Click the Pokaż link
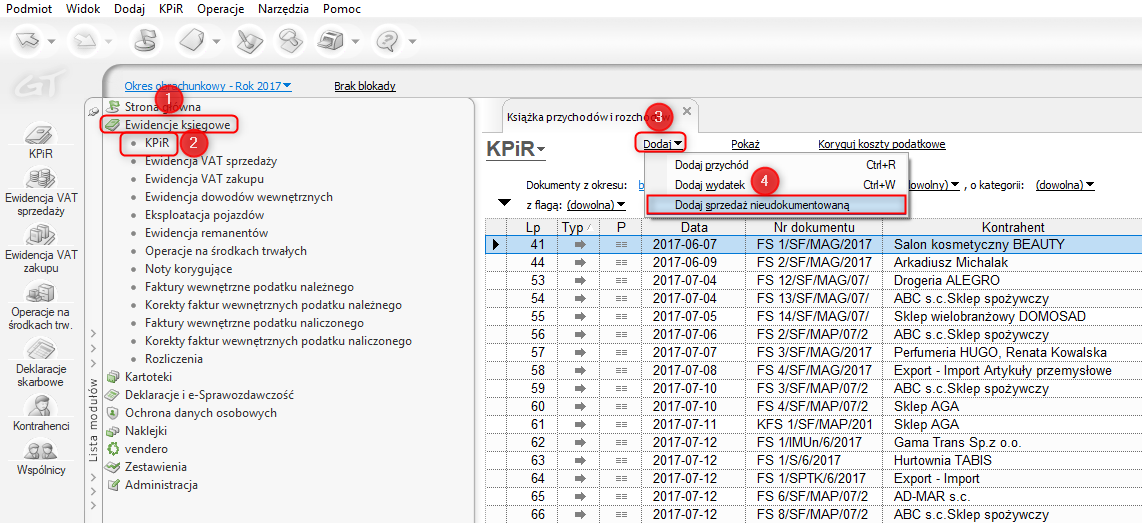This screenshot has height=523, width=1142. [745, 144]
